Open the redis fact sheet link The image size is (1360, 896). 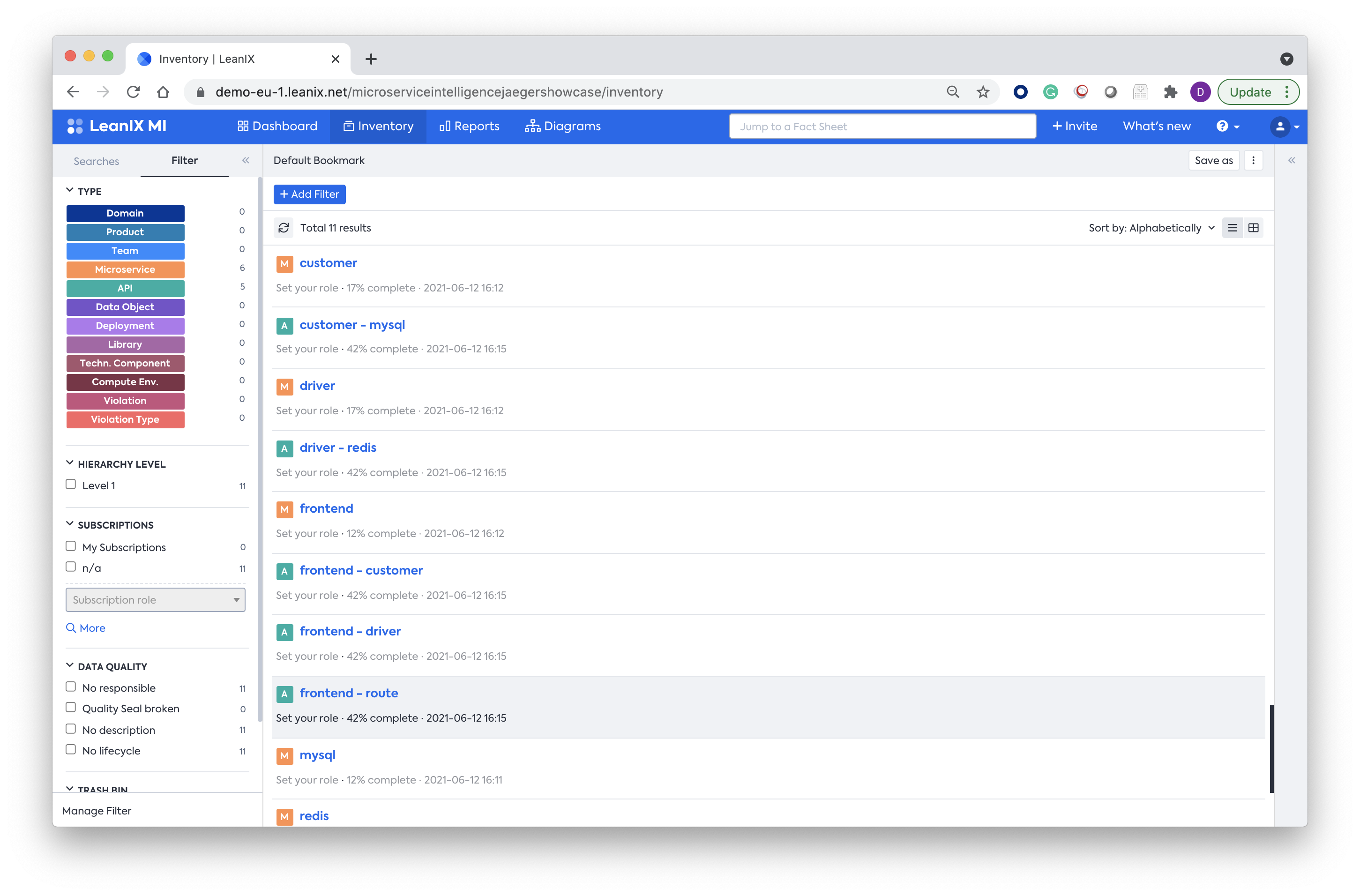coord(314,817)
